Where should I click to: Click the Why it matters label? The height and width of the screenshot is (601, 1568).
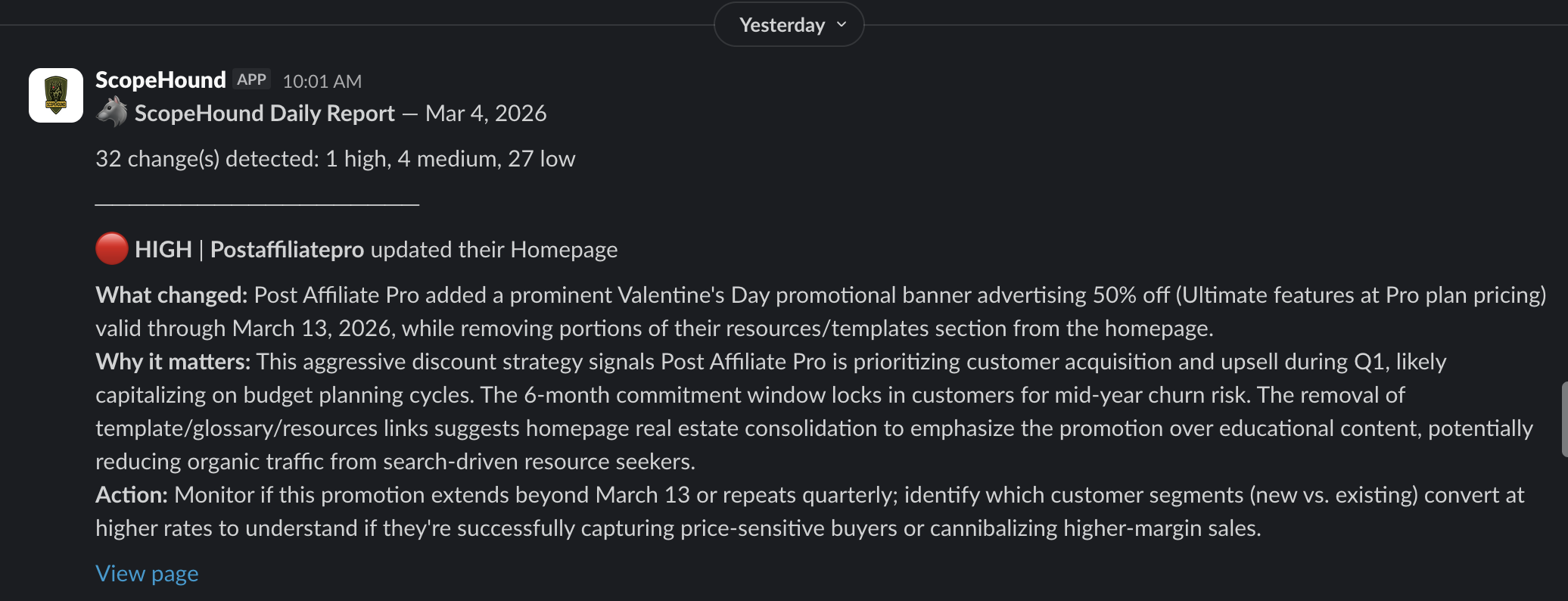(173, 362)
